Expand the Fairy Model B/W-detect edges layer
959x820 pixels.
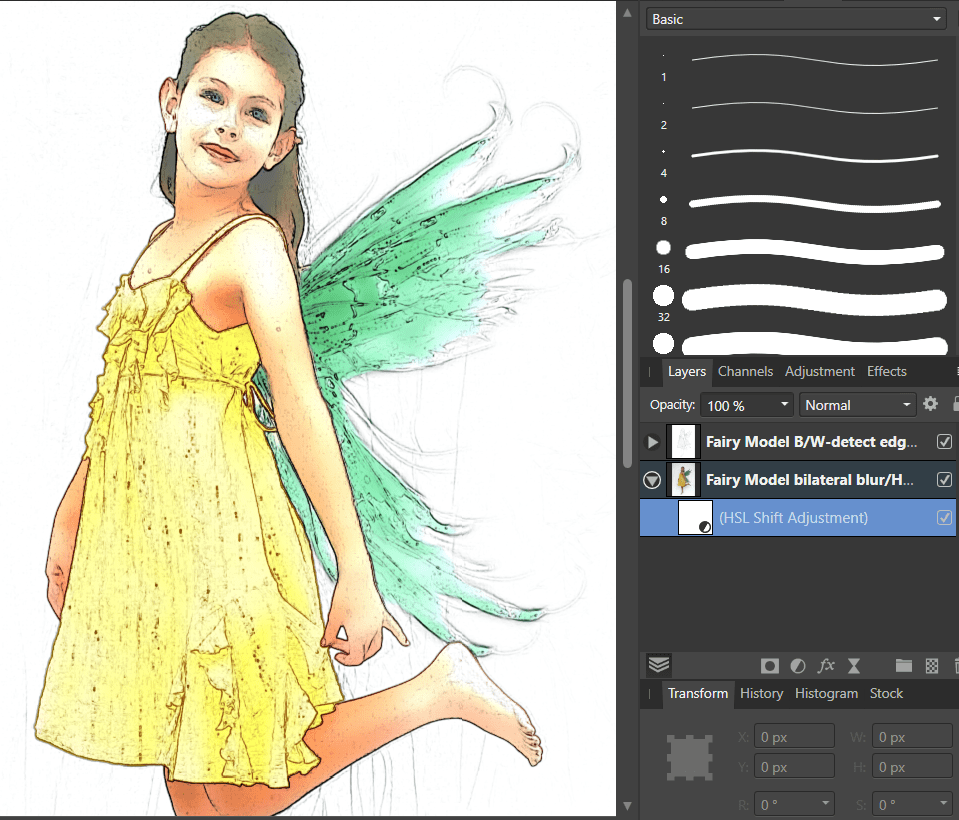(x=653, y=442)
